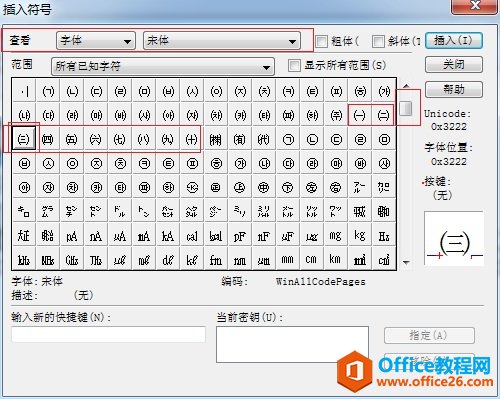
Task: Click the 插入(I) insert button
Action: click(454, 41)
